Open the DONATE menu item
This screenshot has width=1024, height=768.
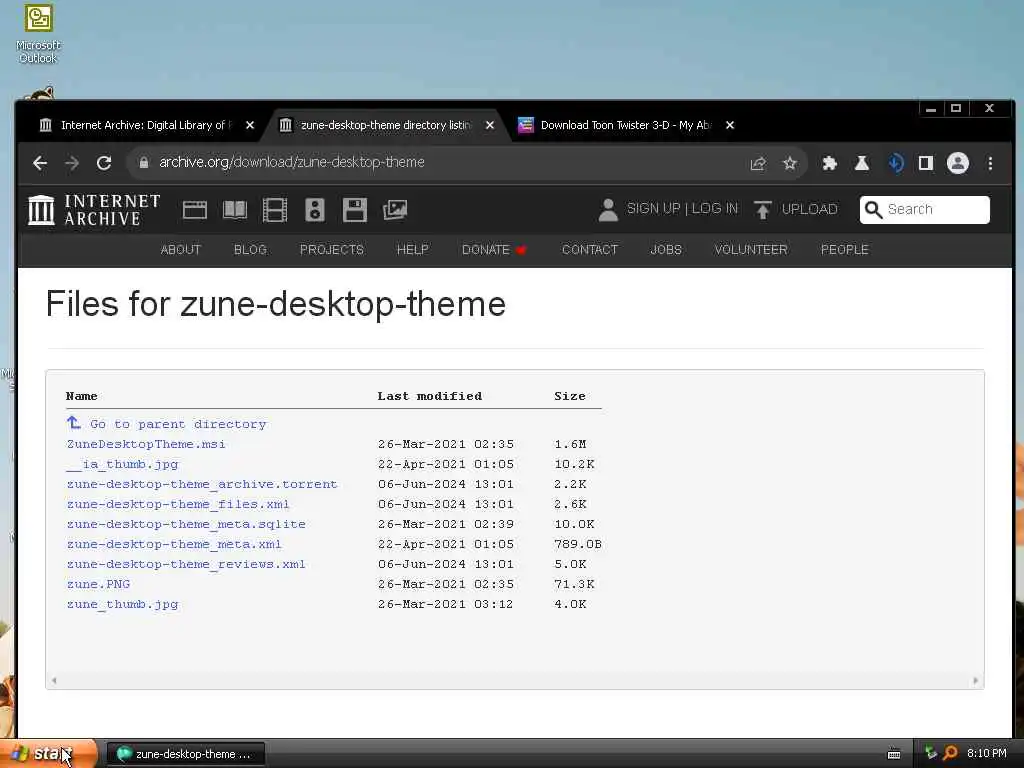click(494, 250)
